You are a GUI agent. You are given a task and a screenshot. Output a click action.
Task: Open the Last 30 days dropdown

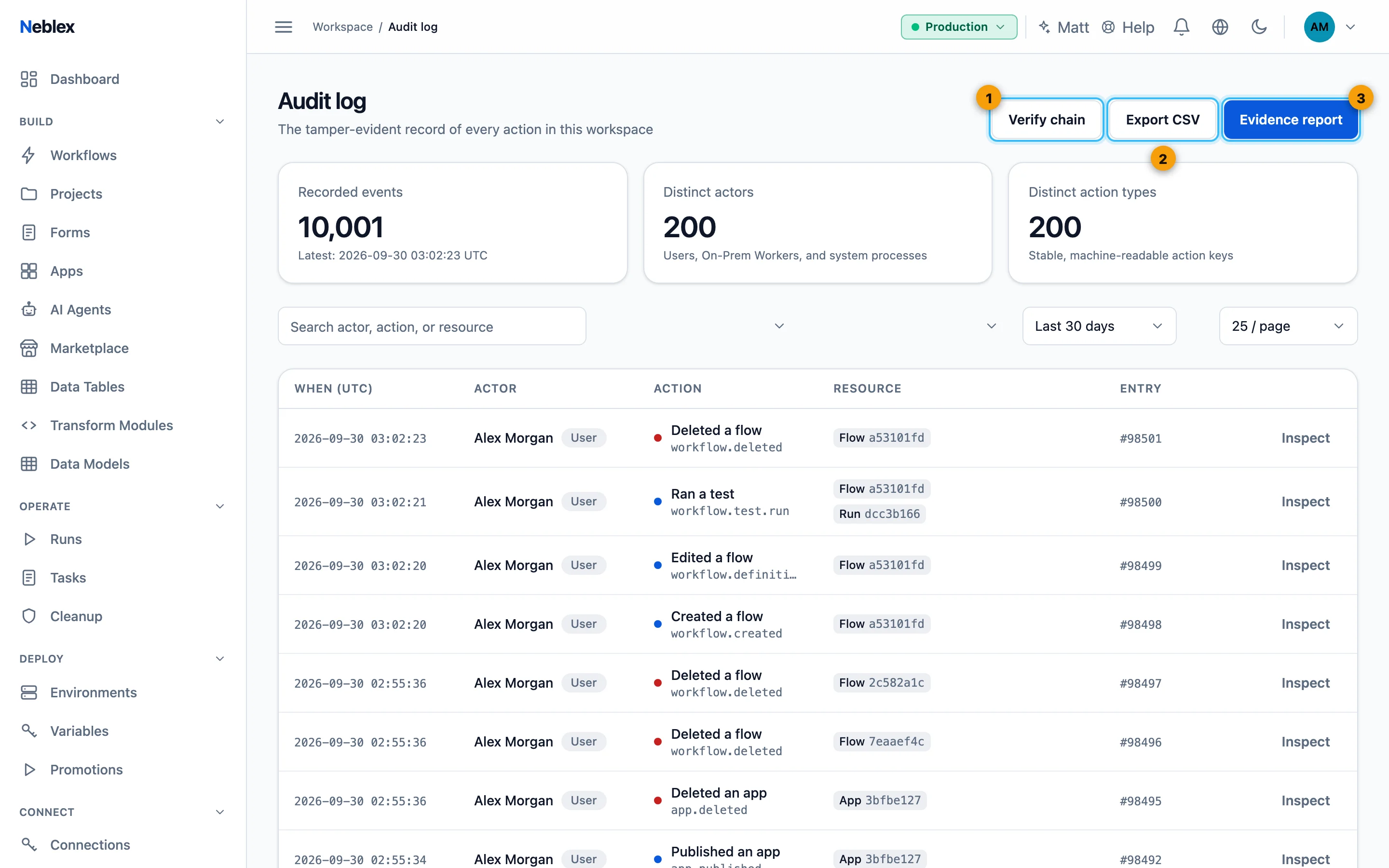pos(1099,326)
